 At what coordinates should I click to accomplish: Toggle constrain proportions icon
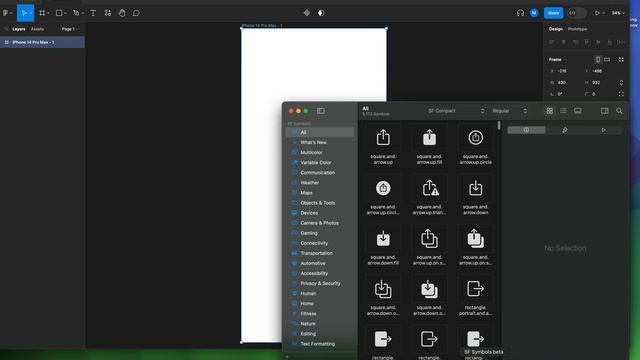point(621,82)
